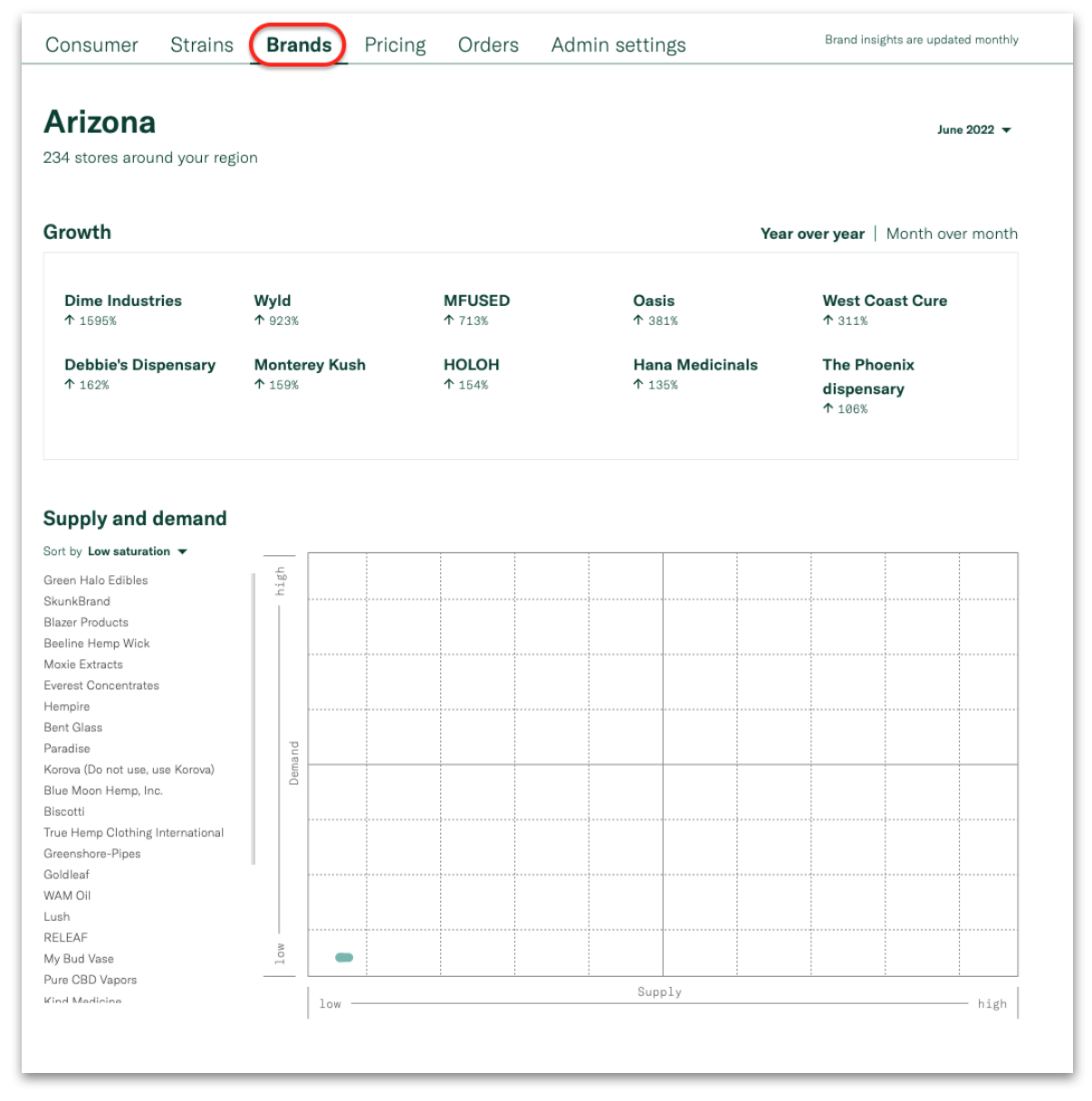Expand the Low saturation sort dropdown
The width and height of the screenshot is (1092, 1101).
point(137,551)
